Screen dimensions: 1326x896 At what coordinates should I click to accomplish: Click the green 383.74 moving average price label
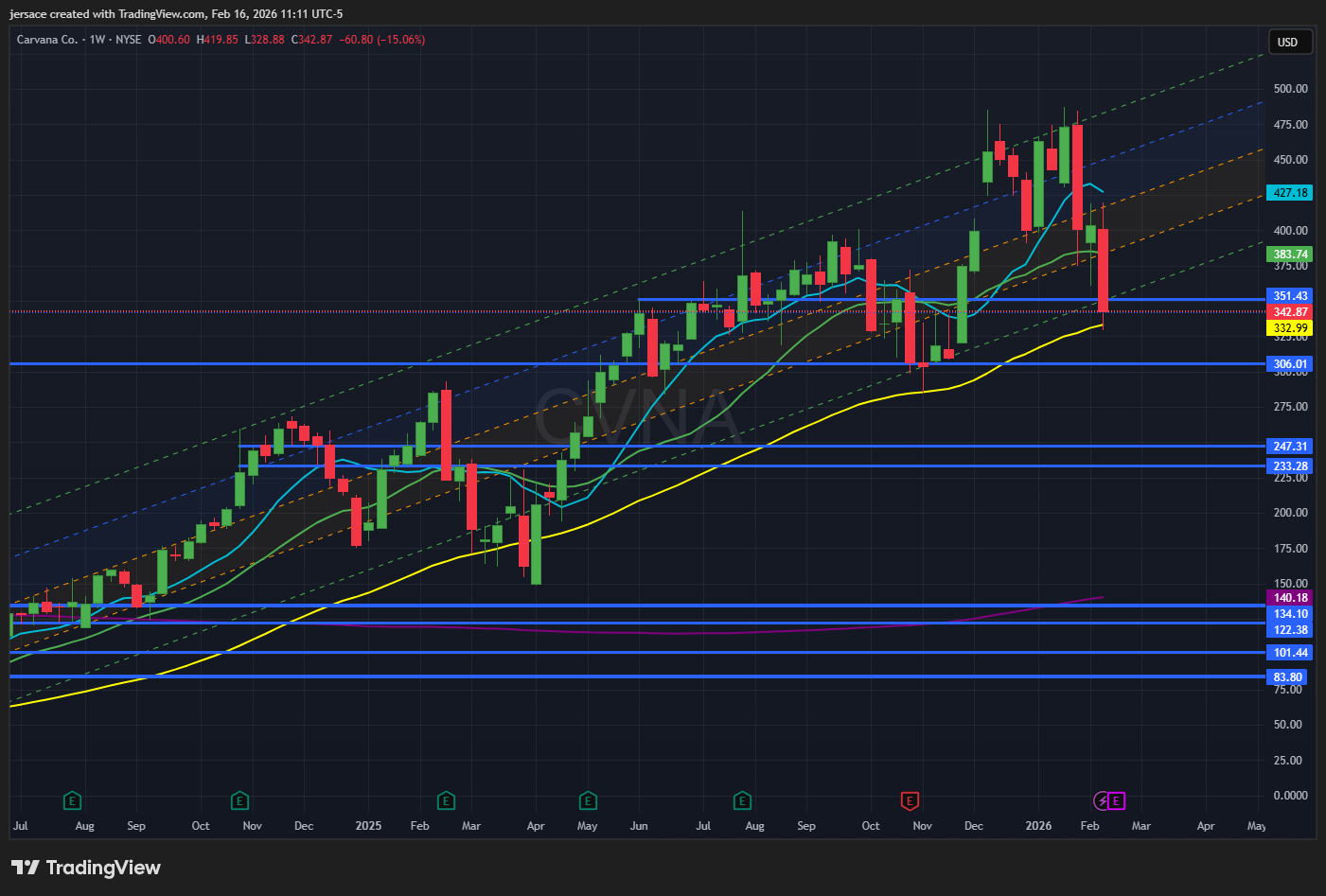point(1290,255)
